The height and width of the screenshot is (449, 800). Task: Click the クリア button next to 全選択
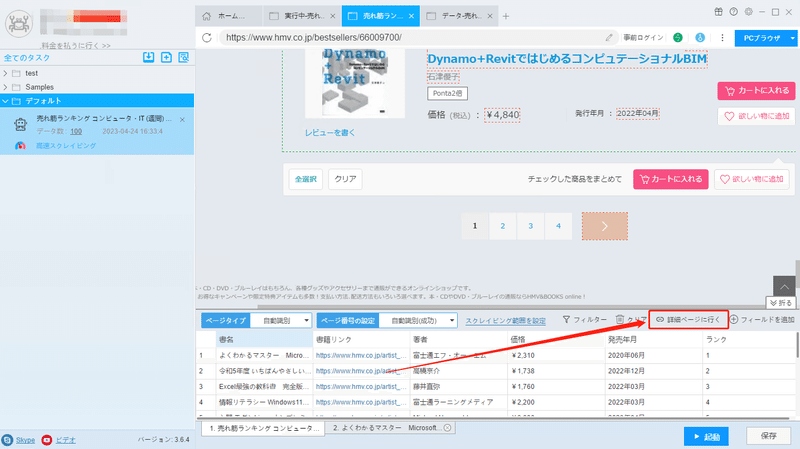click(345, 179)
